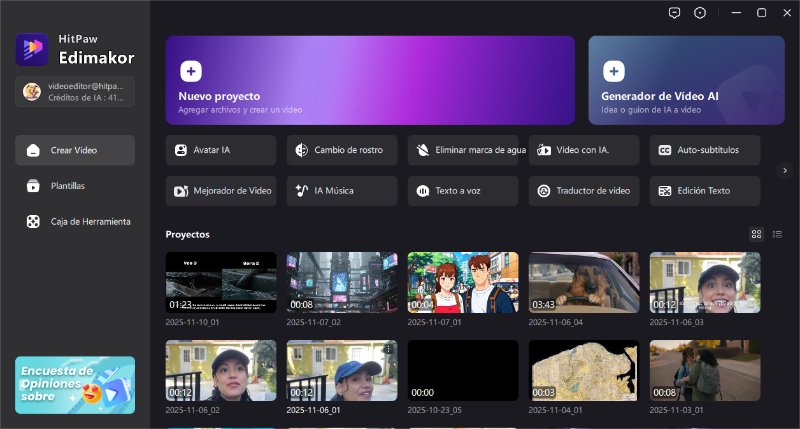The width and height of the screenshot is (800, 429).
Task: Click Nuevo proyecto title text
Action: pyautogui.click(x=219, y=96)
